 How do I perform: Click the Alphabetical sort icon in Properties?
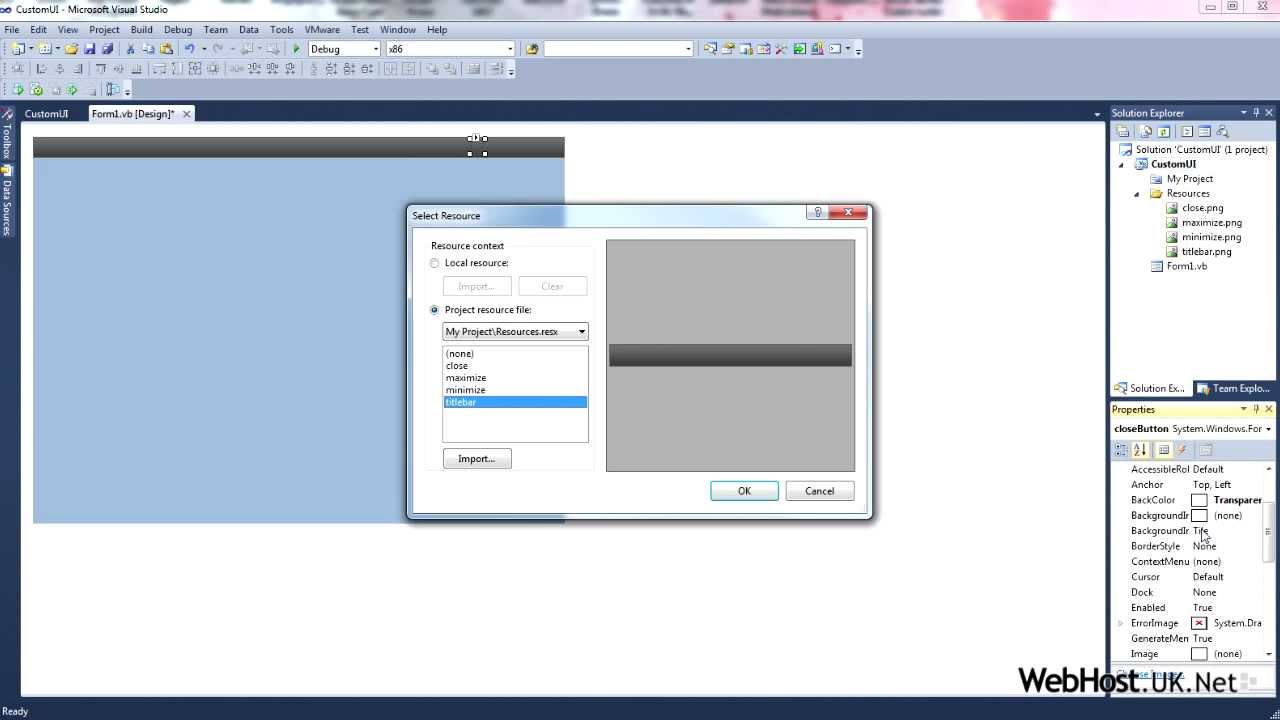tap(1140, 450)
